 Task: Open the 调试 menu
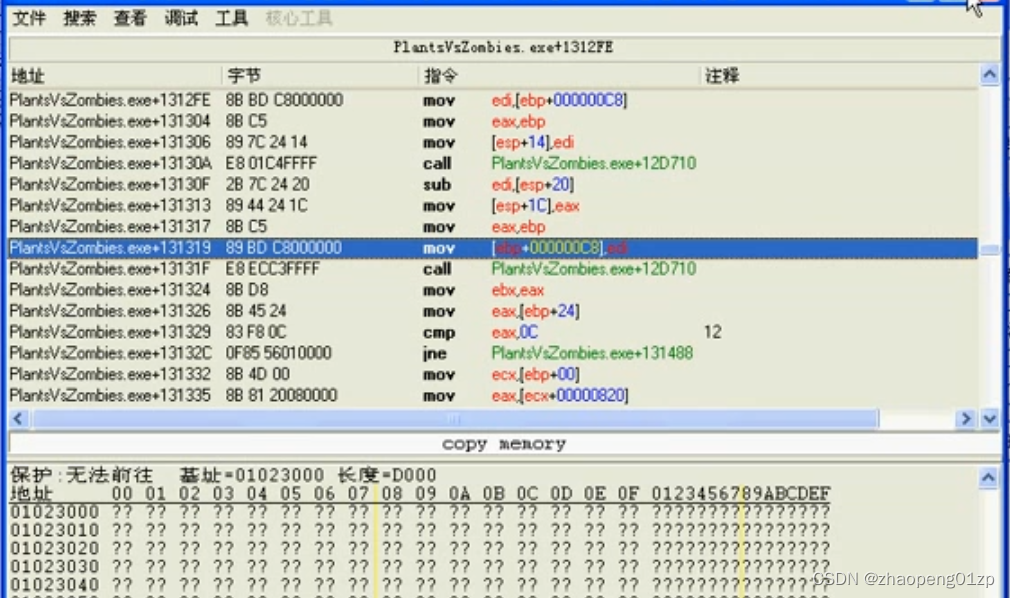[x=181, y=18]
